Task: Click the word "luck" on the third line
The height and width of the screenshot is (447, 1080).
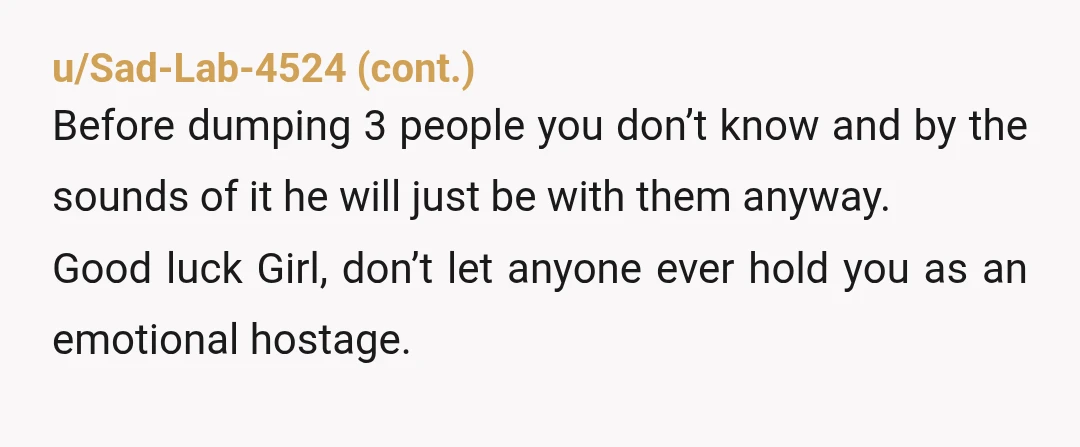Action: 205,268
